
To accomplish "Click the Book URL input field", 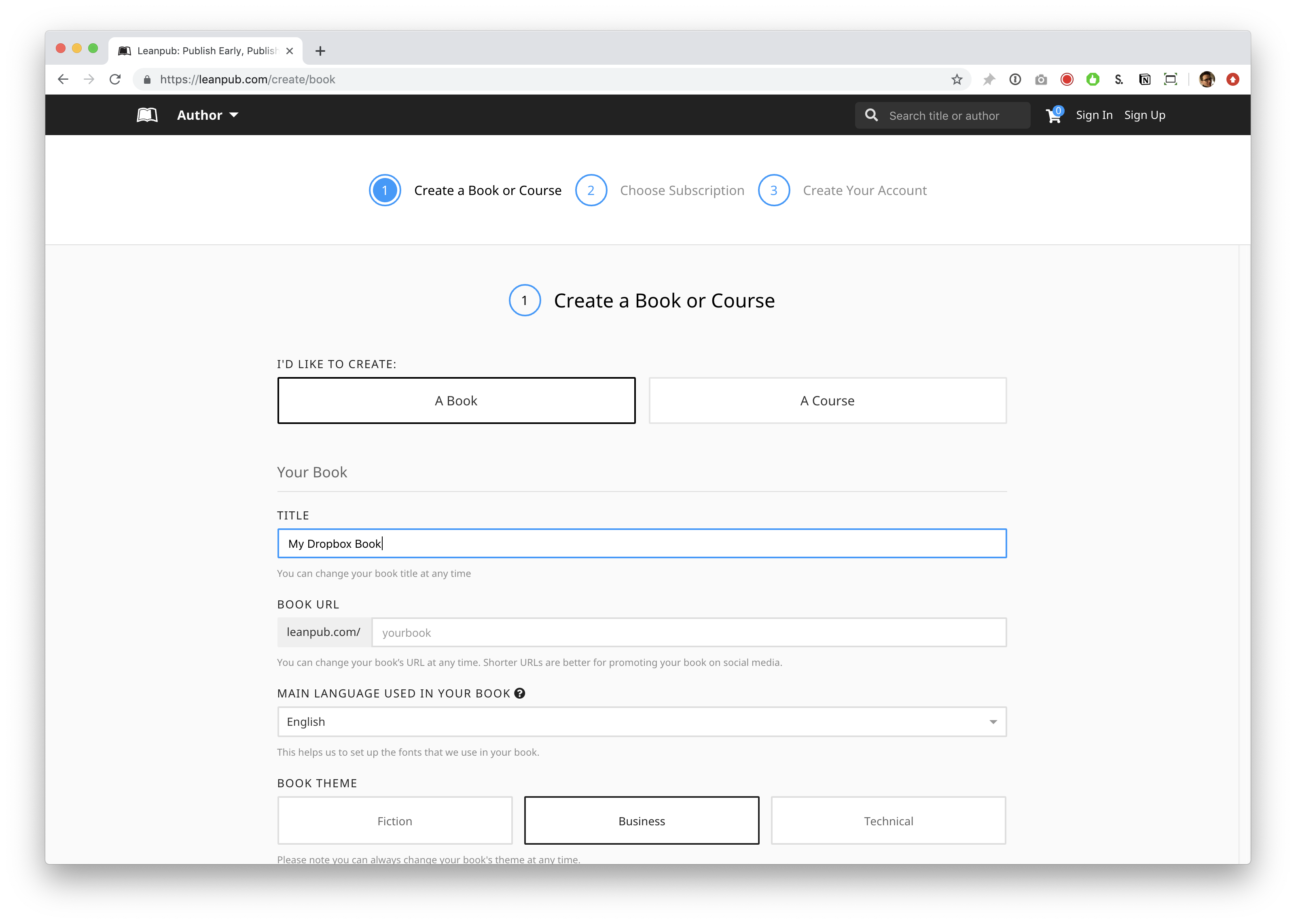I will coord(688,632).
